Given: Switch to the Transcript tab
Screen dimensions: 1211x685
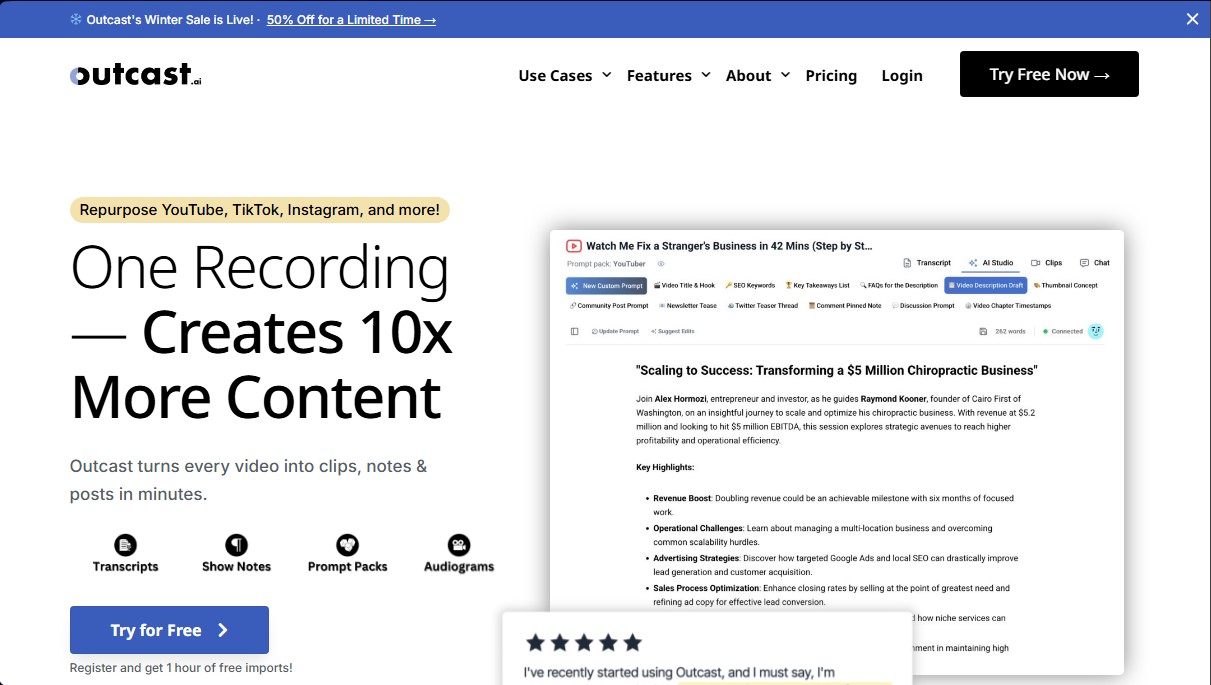Looking at the screenshot, I should (927, 263).
